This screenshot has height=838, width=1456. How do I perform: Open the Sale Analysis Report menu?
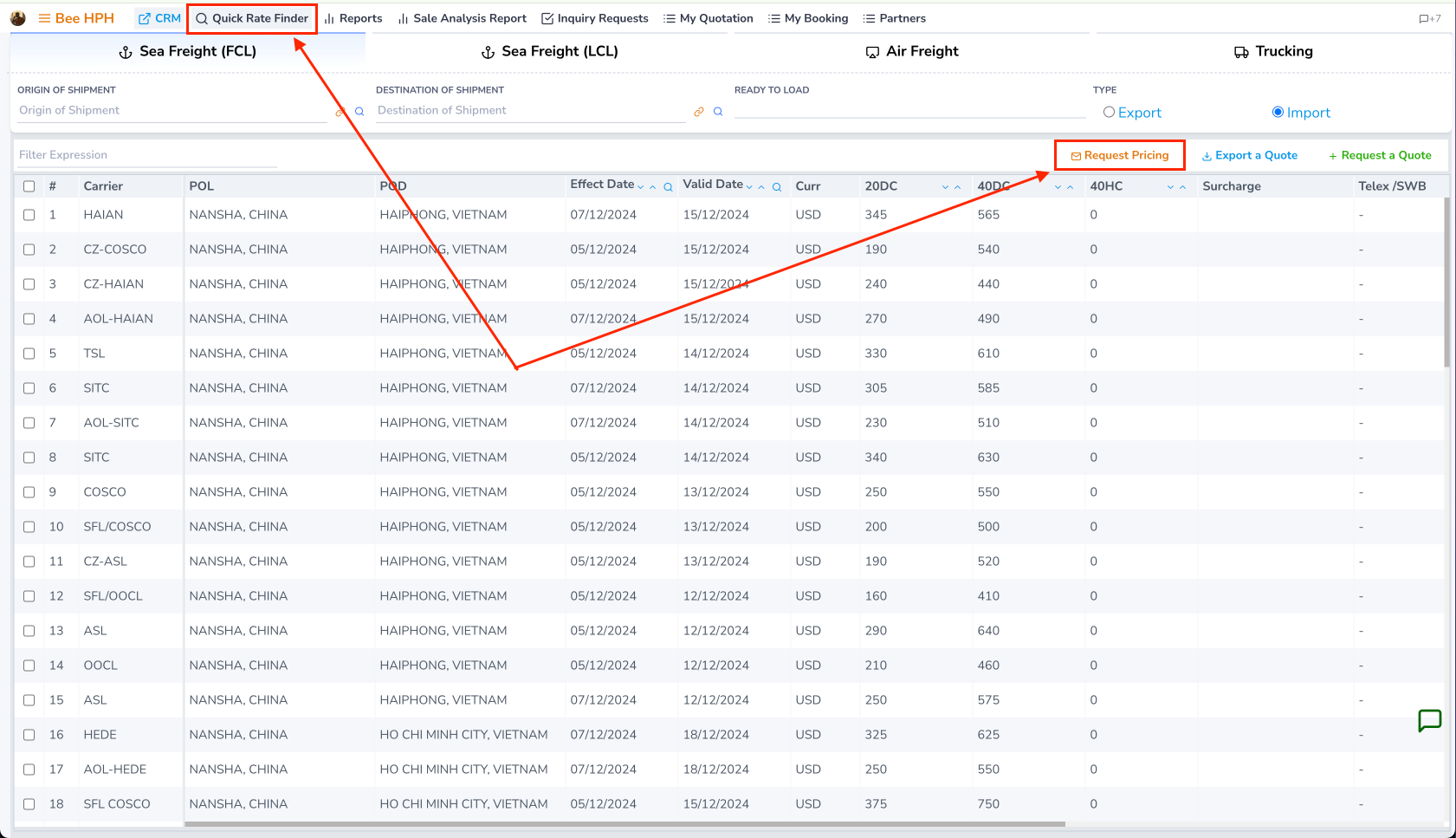(x=462, y=18)
